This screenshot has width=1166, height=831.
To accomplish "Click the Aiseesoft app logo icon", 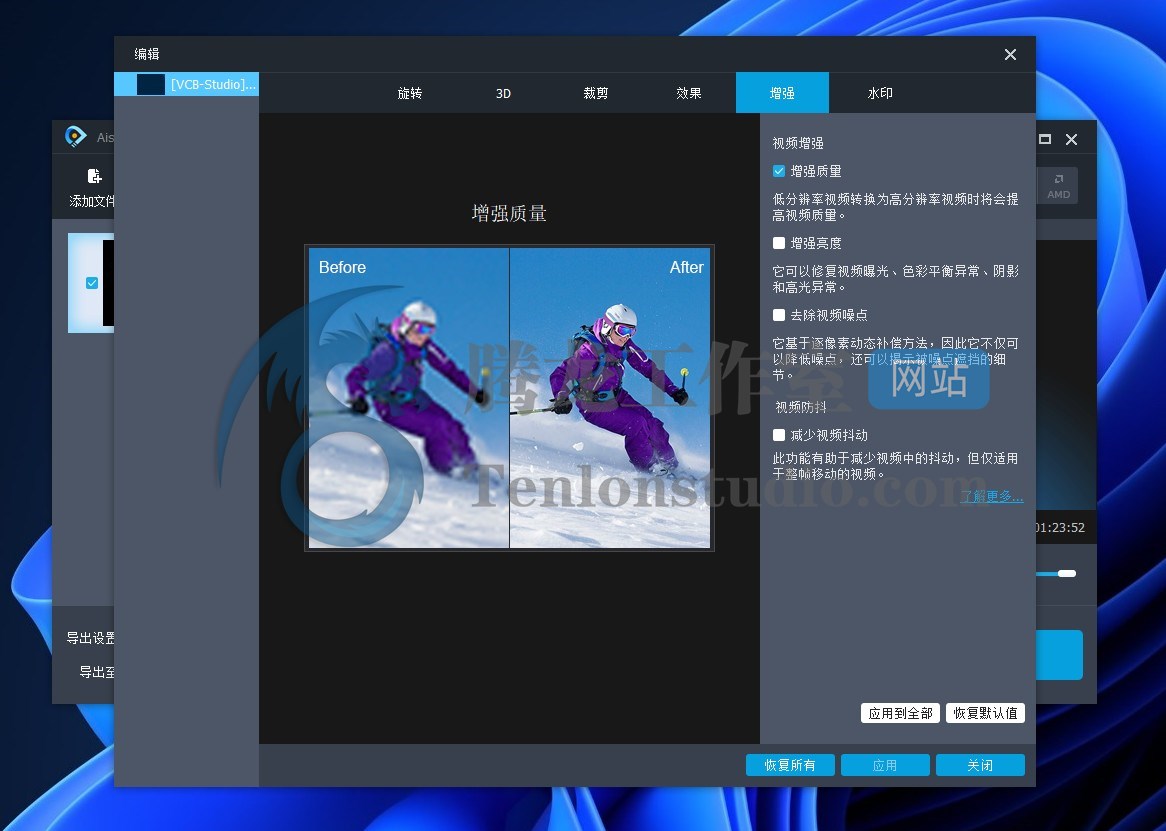I will [x=75, y=137].
